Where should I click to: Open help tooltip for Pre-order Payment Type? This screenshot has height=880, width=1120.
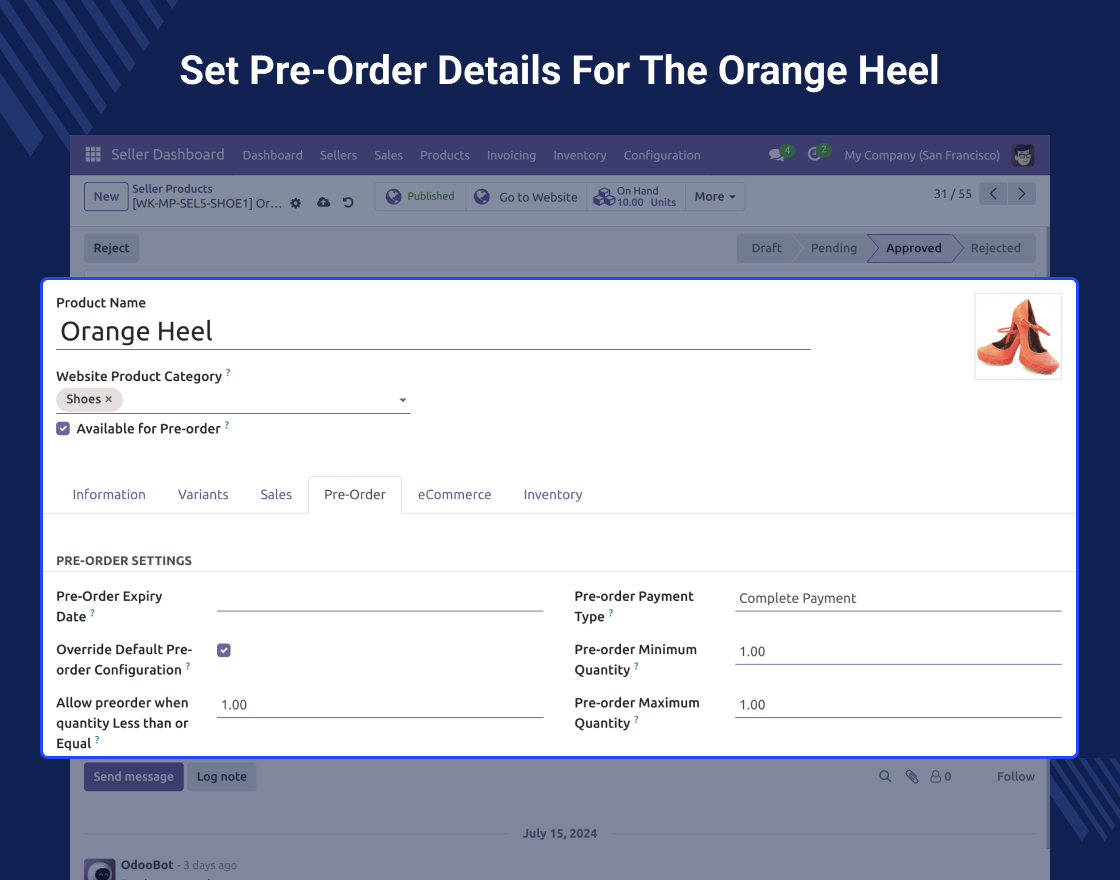pyautogui.click(x=611, y=613)
